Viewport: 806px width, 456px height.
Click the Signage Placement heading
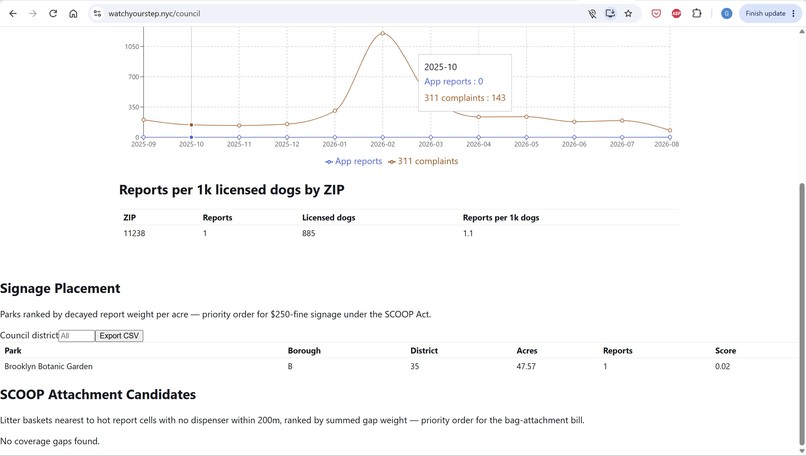[x=60, y=289]
